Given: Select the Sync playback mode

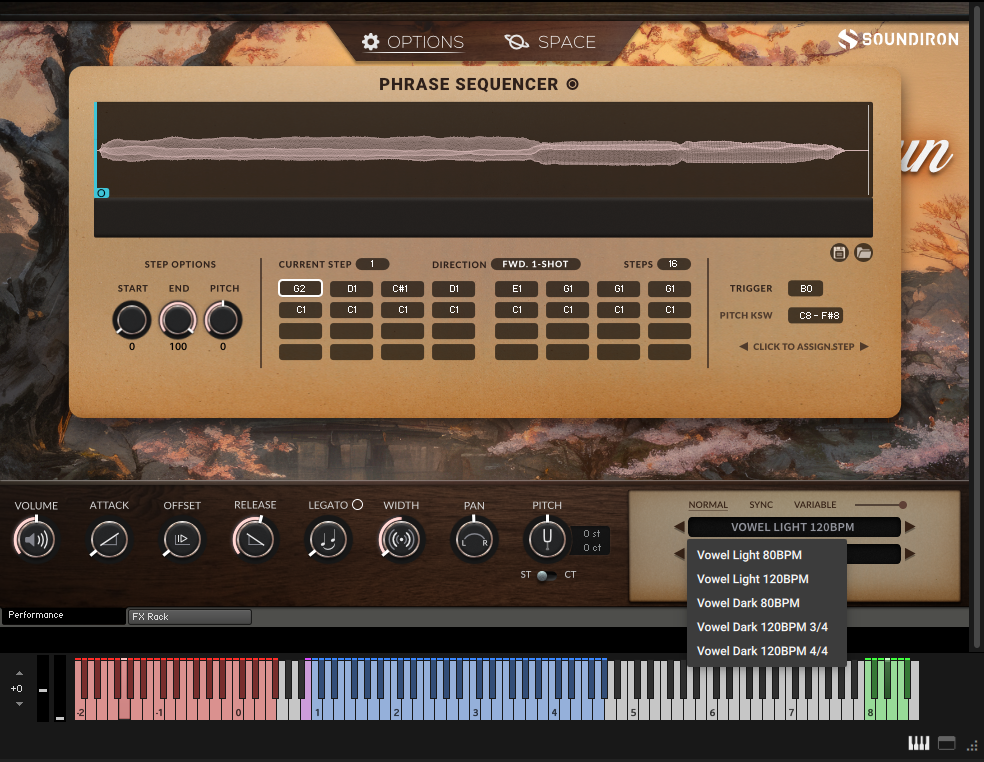Looking at the screenshot, I should [x=761, y=505].
